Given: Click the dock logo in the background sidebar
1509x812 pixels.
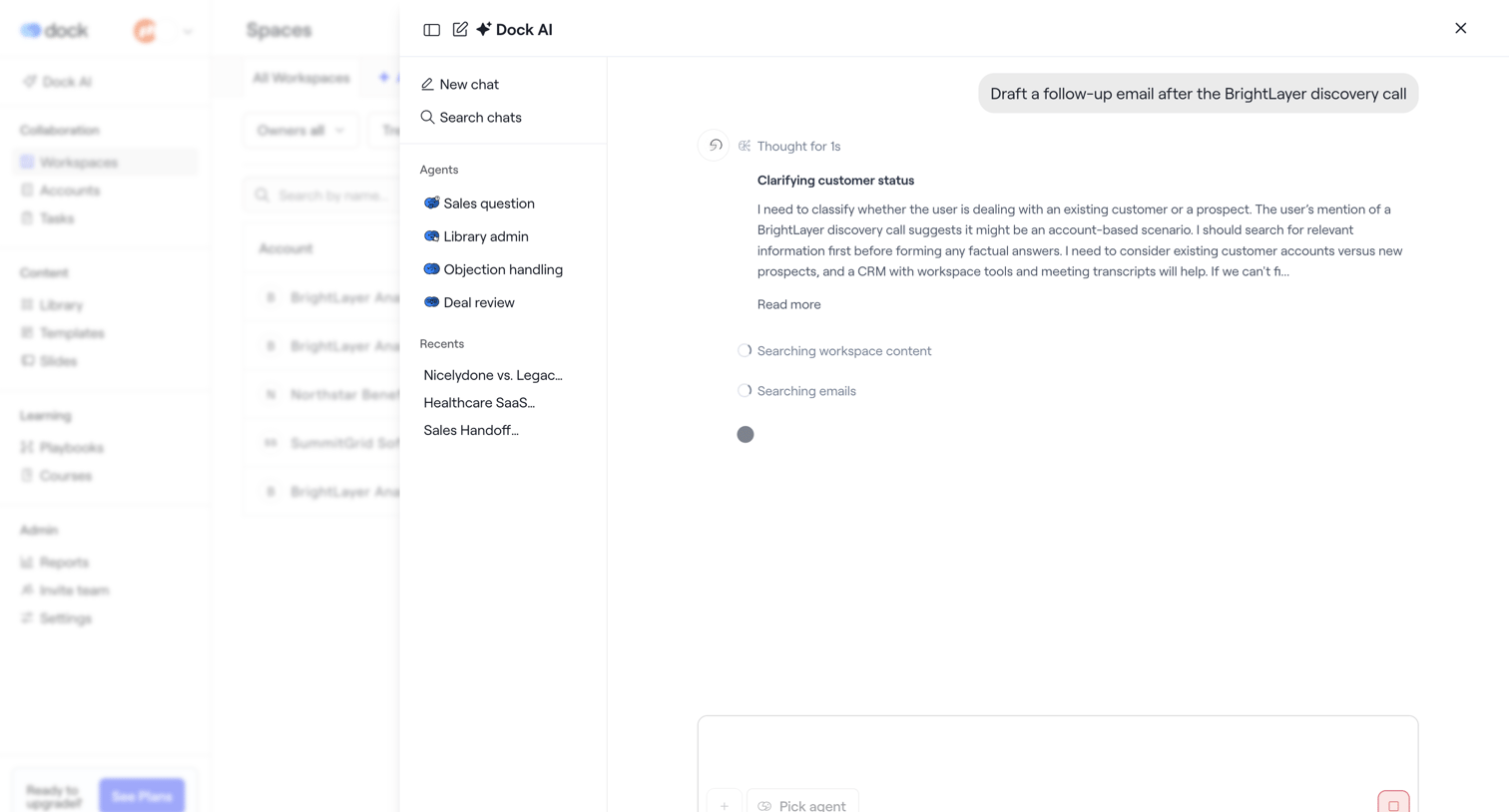Looking at the screenshot, I should click(x=55, y=31).
